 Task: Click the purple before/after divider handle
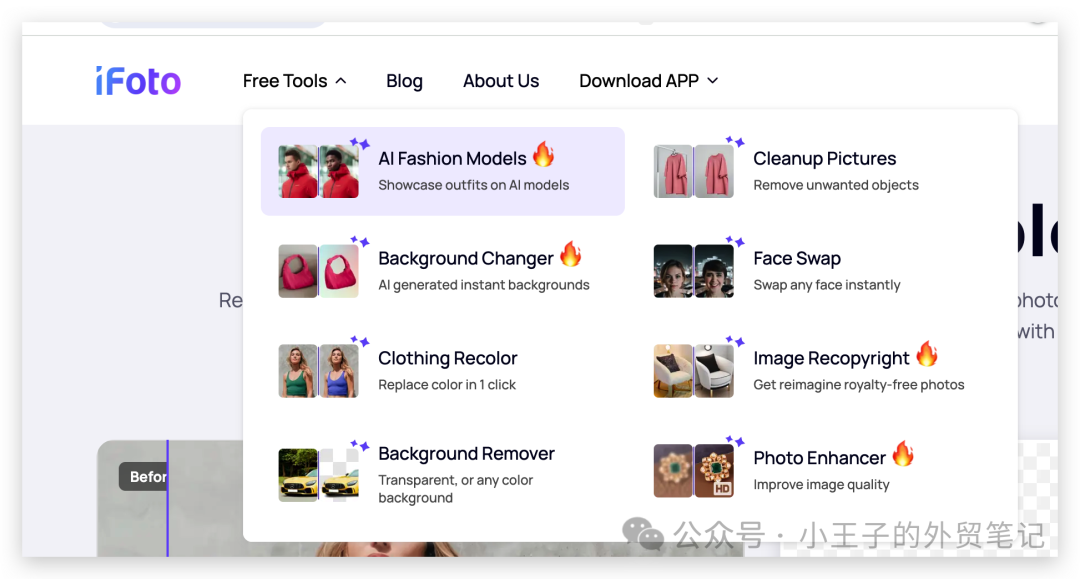click(167, 498)
